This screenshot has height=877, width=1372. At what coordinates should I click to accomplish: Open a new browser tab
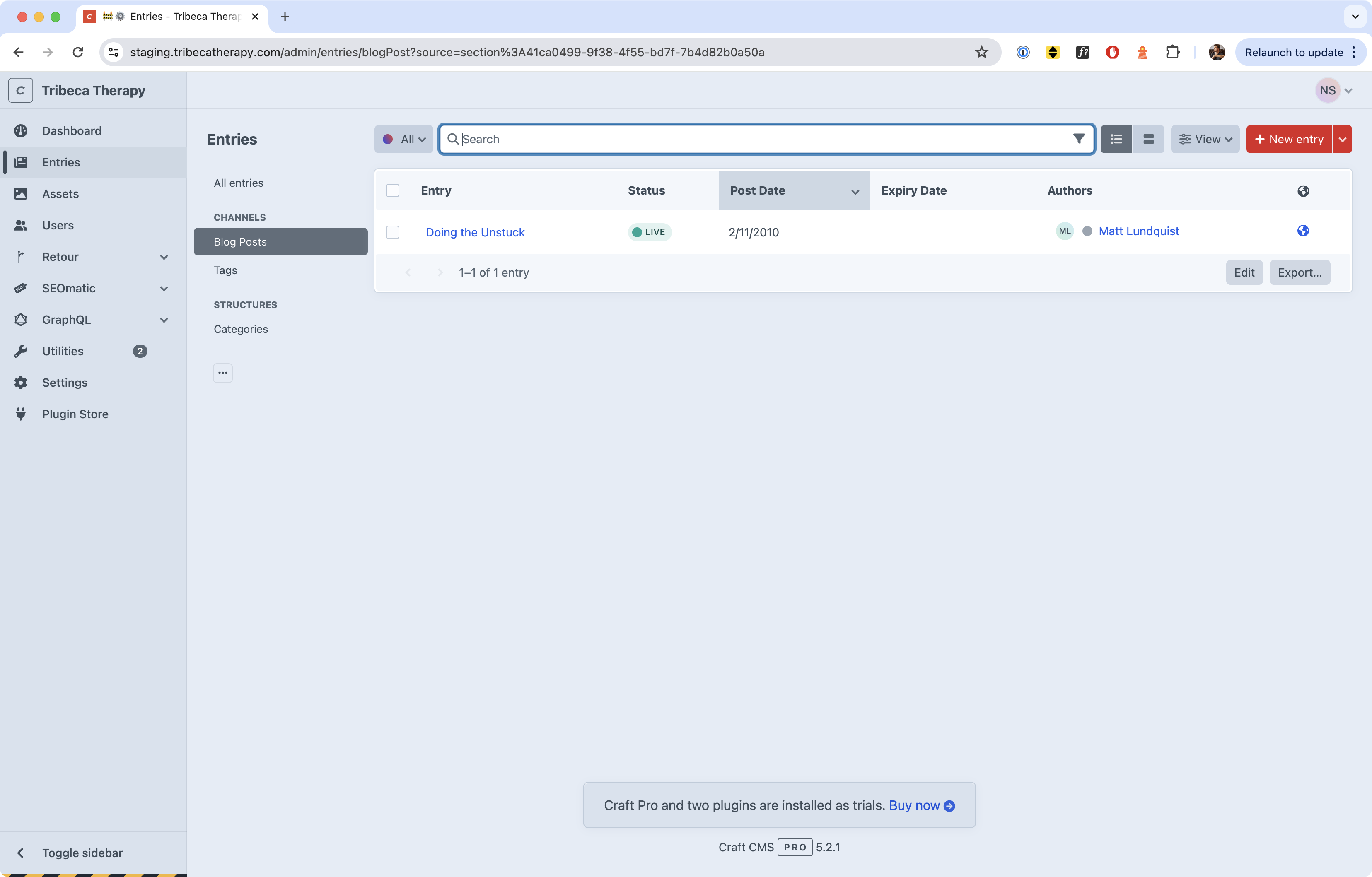(x=285, y=17)
